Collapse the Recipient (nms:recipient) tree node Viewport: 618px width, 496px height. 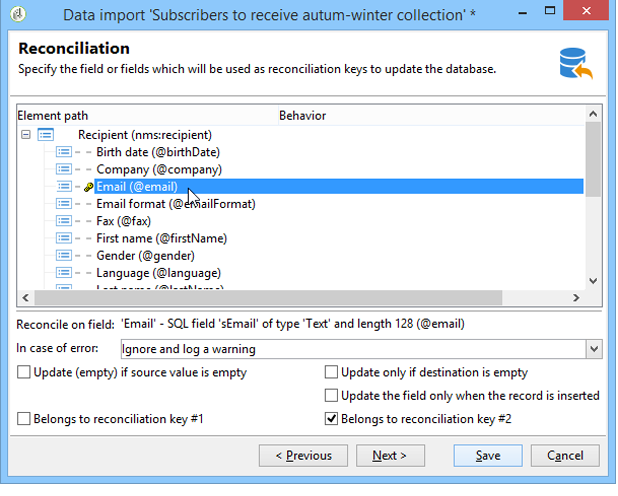point(26,135)
